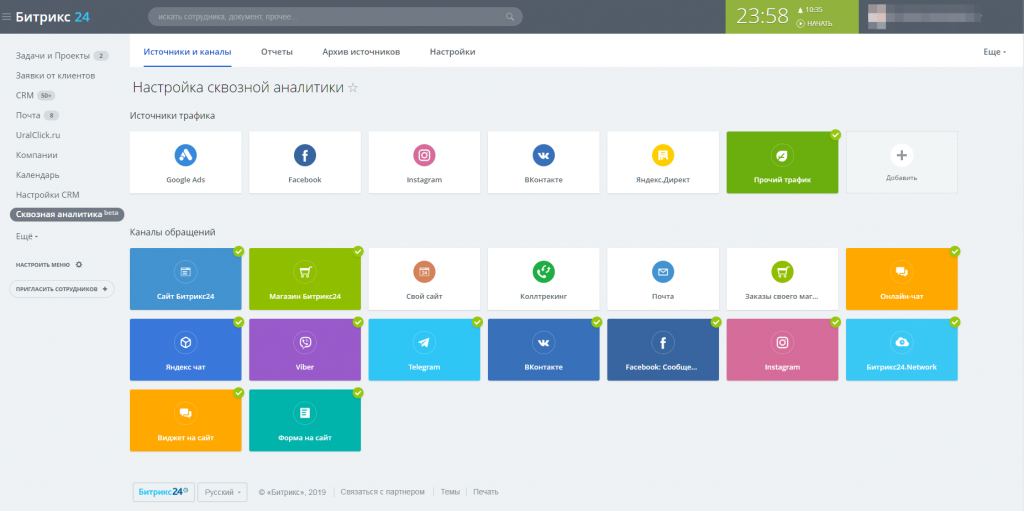1024x511 pixels.
Task: Open the Google Ads traffic source icon
Action: 185,155
